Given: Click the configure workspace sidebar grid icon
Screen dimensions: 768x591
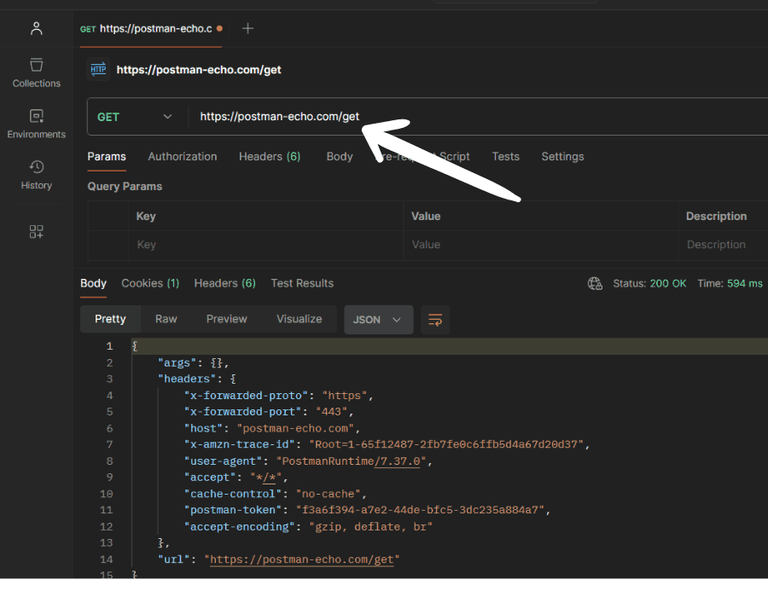Looking at the screenshot, I should tap(36, 232).
